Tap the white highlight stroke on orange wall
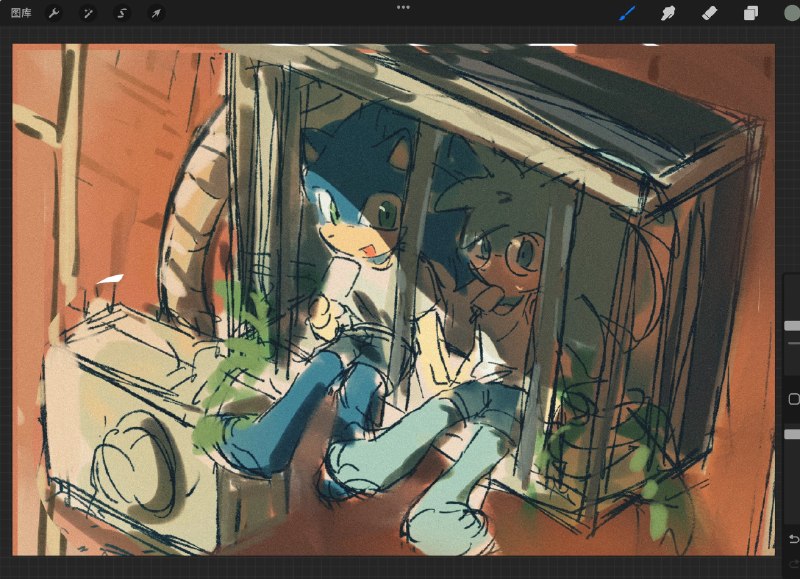 [110, 279]
